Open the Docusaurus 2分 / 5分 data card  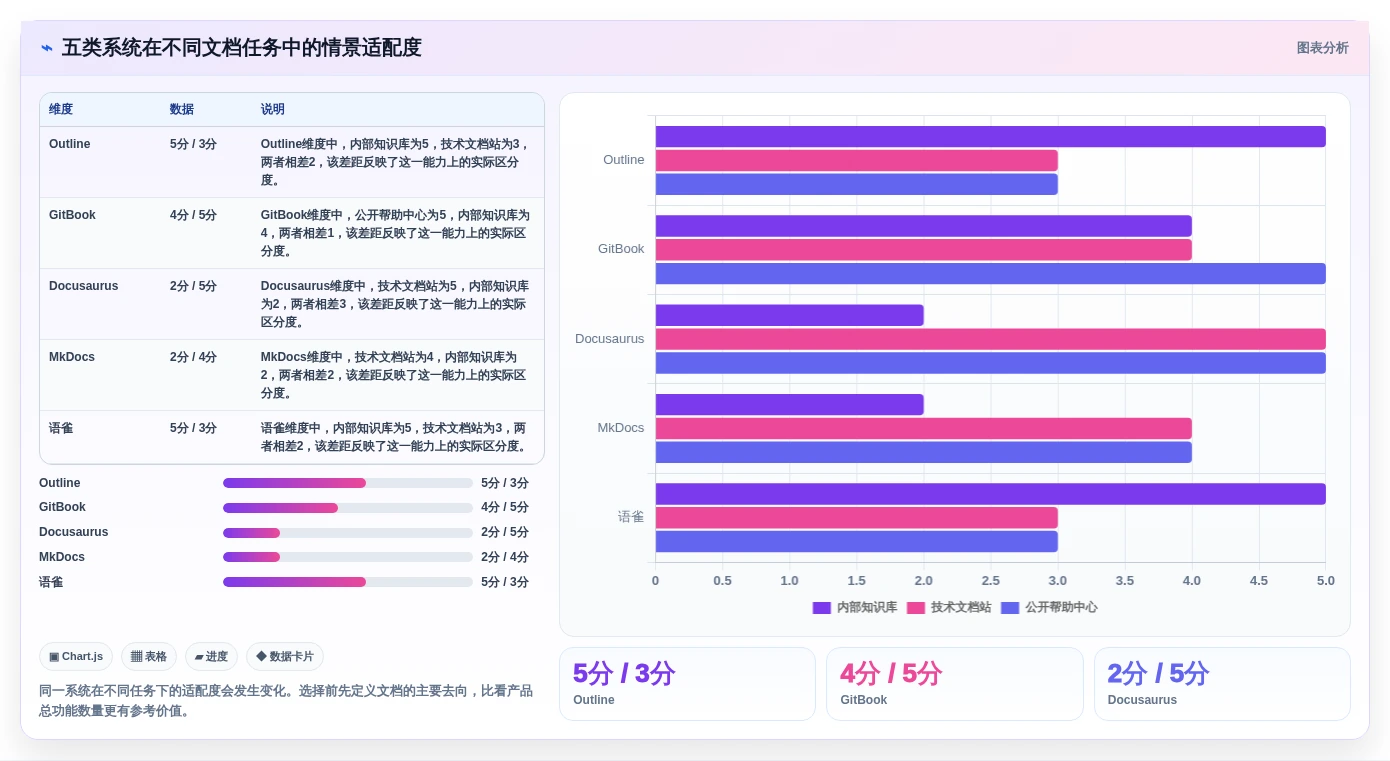[1222, 684]
